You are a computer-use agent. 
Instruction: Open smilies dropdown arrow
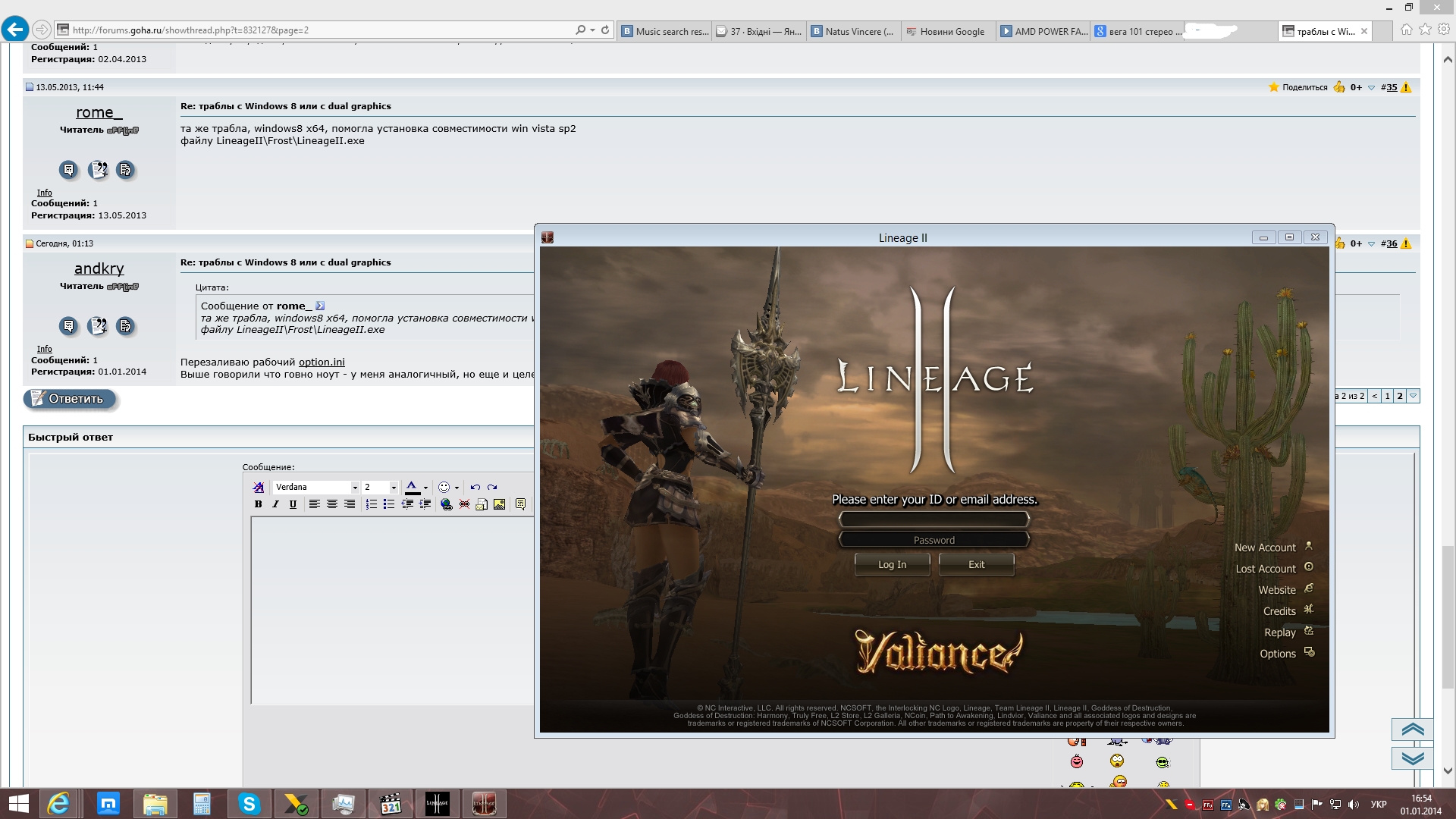pos(457,488)
